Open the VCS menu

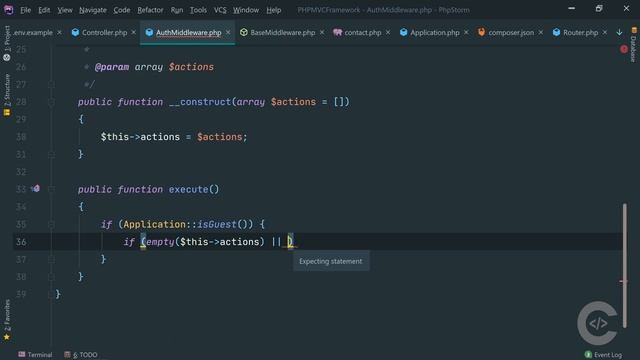(x=220, y=10)
